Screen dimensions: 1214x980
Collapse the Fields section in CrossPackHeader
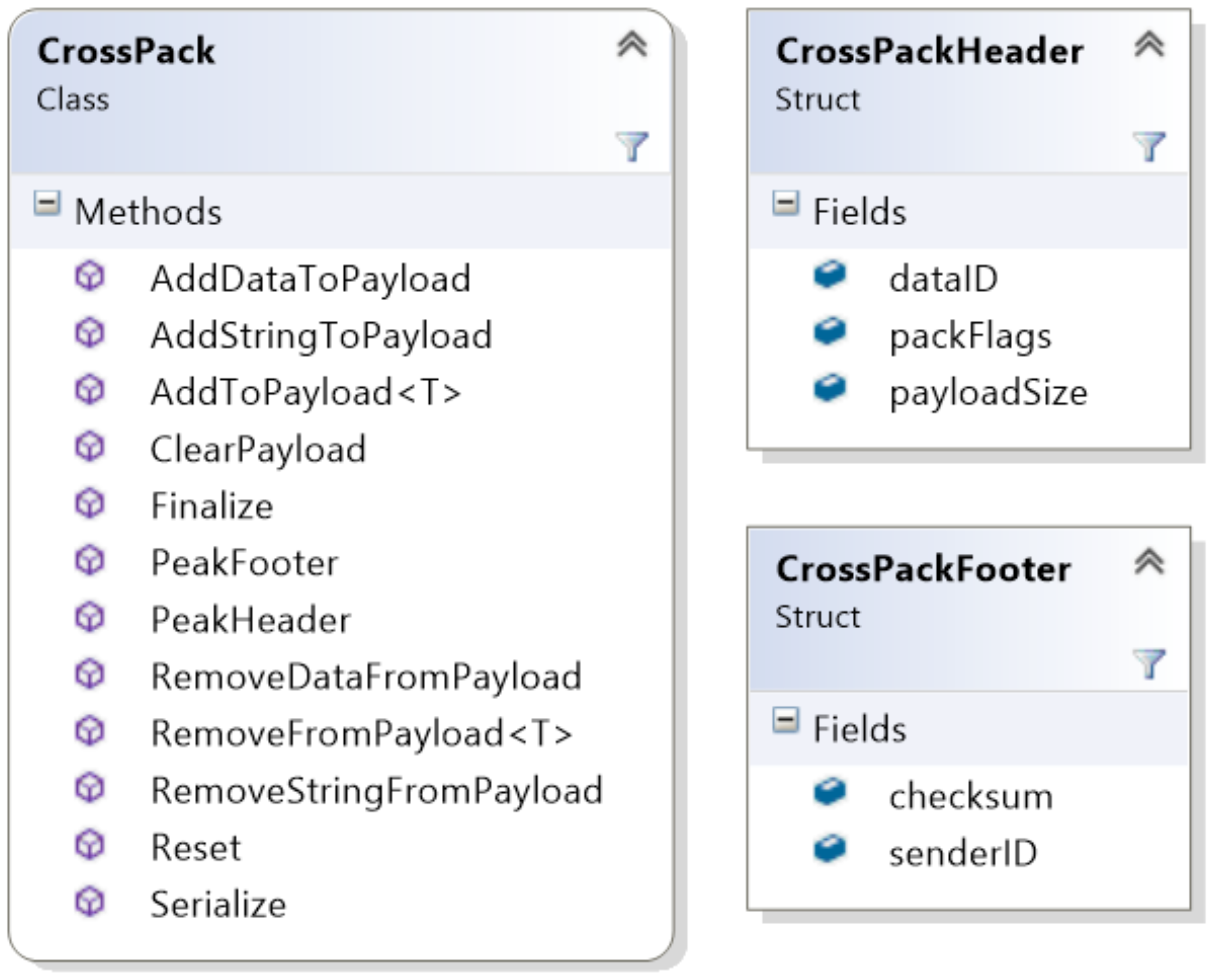786,203
